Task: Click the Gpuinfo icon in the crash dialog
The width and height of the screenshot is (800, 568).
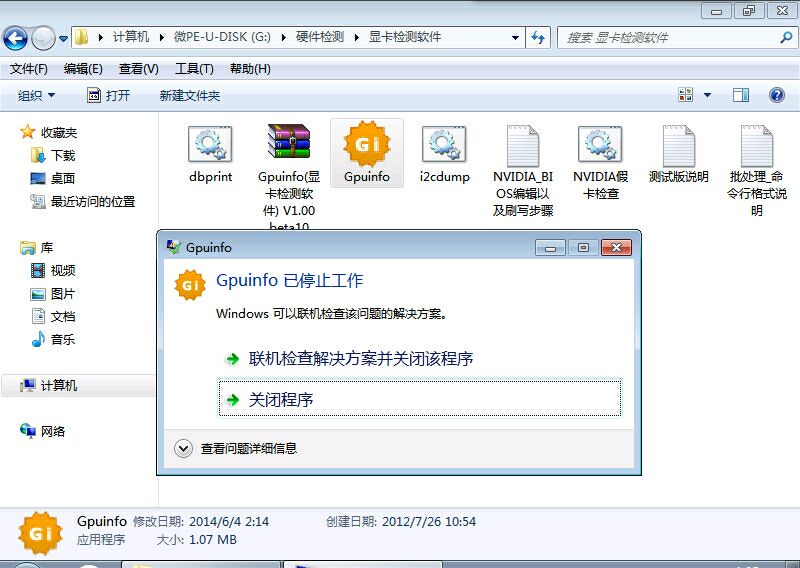Action: coord(190,285)
